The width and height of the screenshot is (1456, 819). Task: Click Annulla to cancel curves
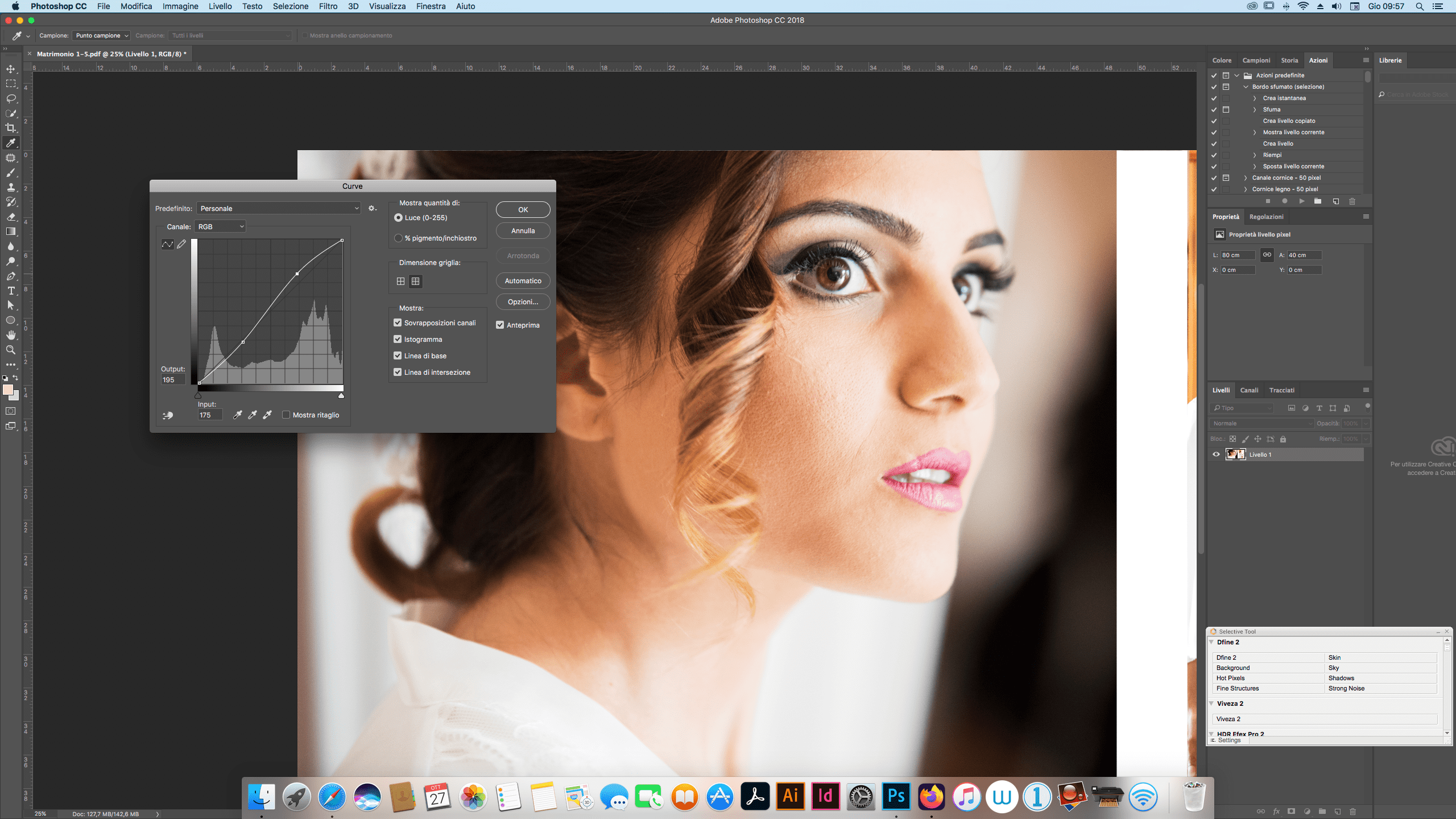(523, 231)
